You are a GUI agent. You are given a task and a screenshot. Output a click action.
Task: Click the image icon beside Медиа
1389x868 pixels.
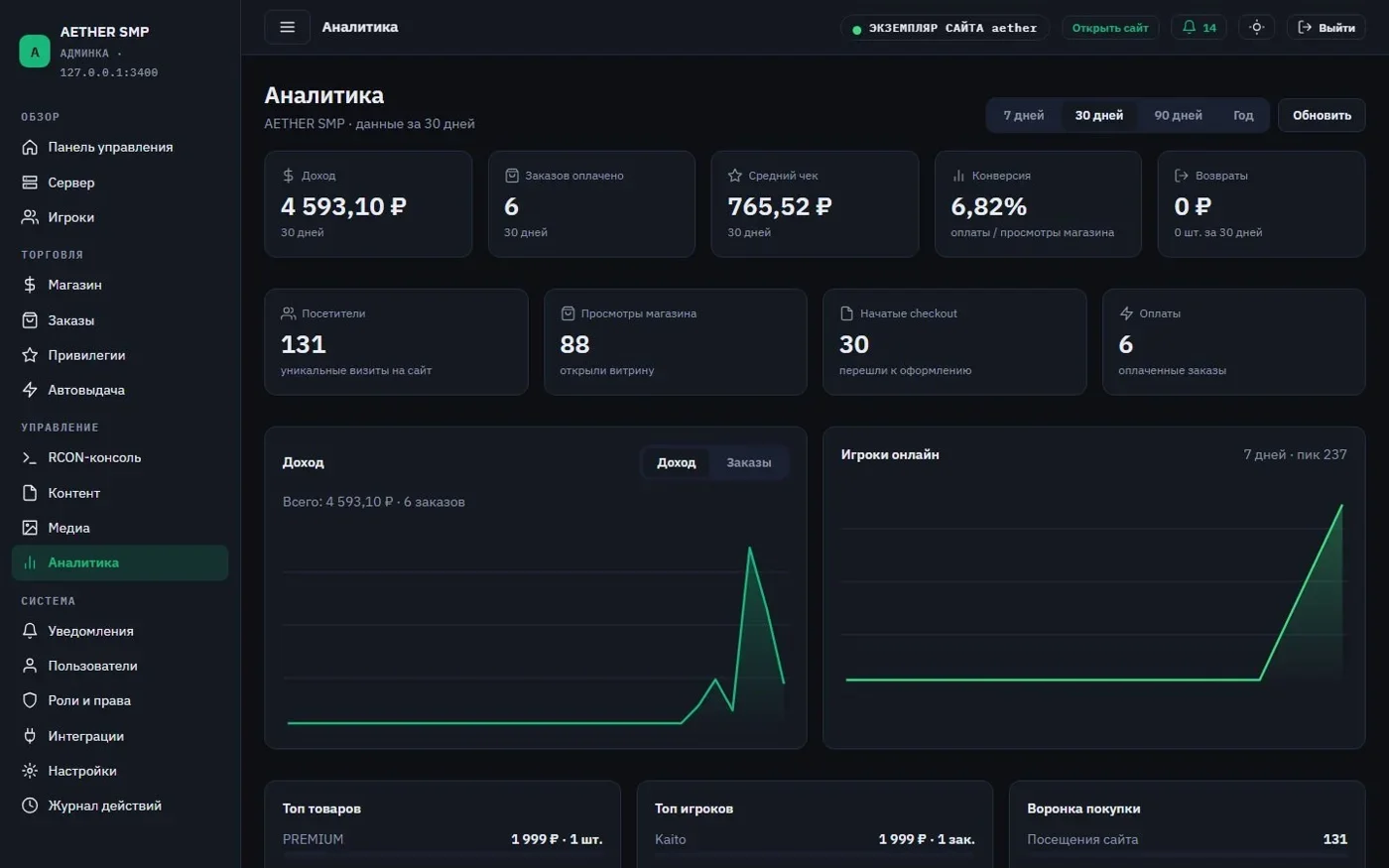30,528
